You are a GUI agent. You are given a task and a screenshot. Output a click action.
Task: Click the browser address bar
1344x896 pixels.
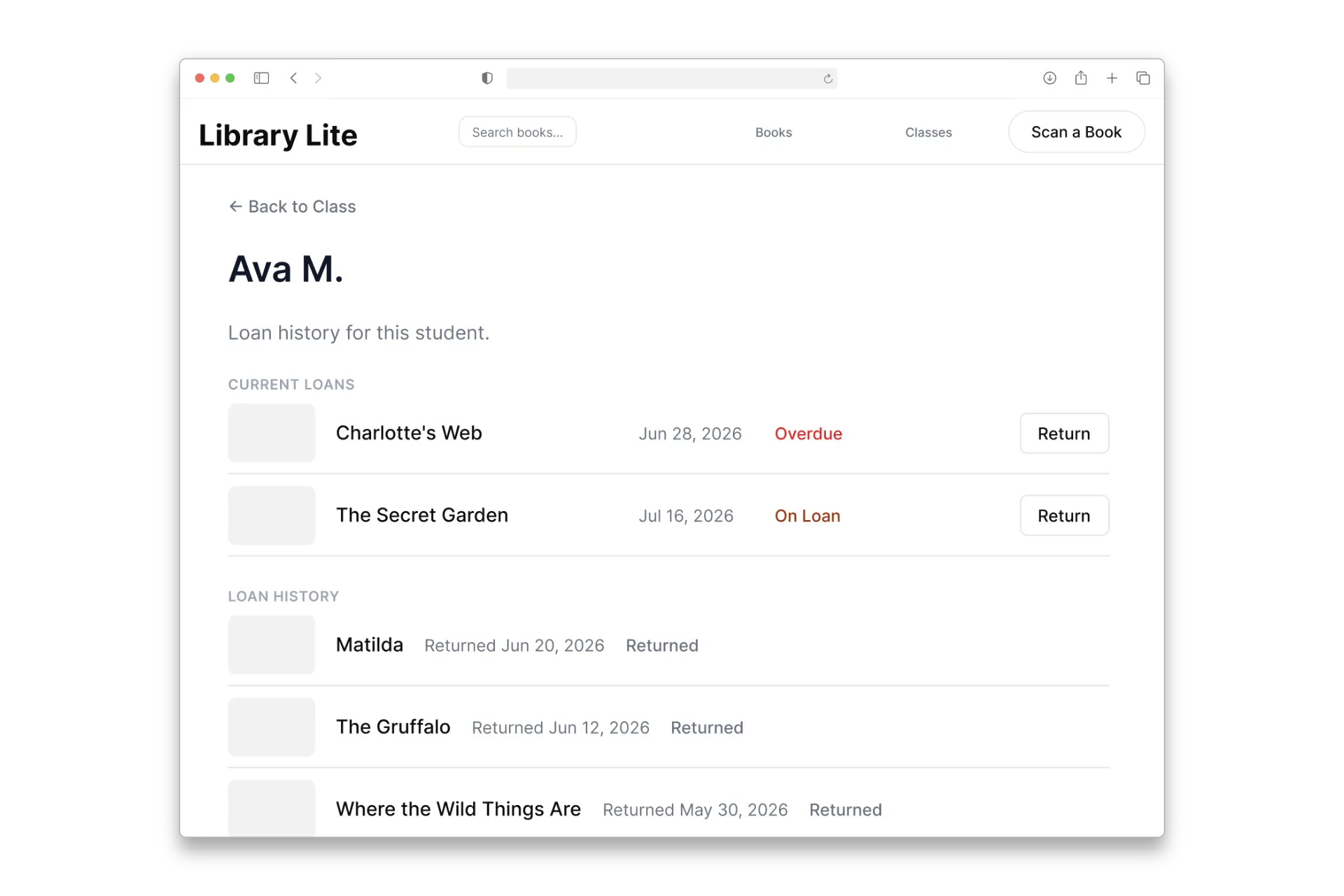tap(671, 78)
